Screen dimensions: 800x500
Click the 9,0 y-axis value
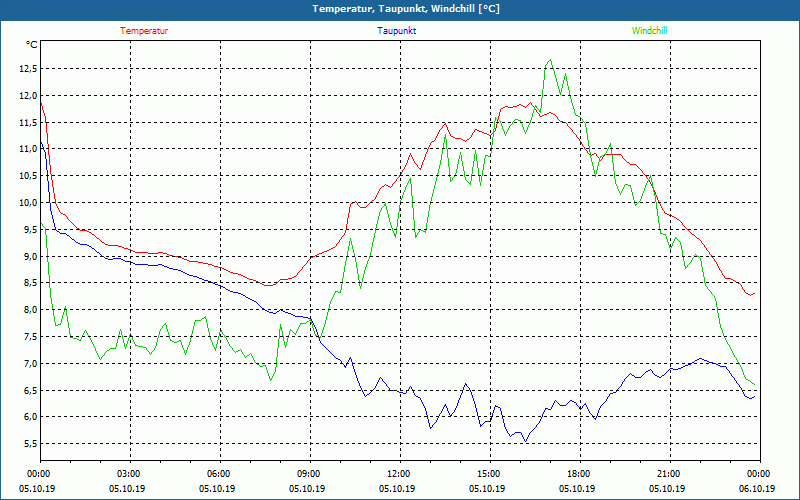[x=31, y=256]
